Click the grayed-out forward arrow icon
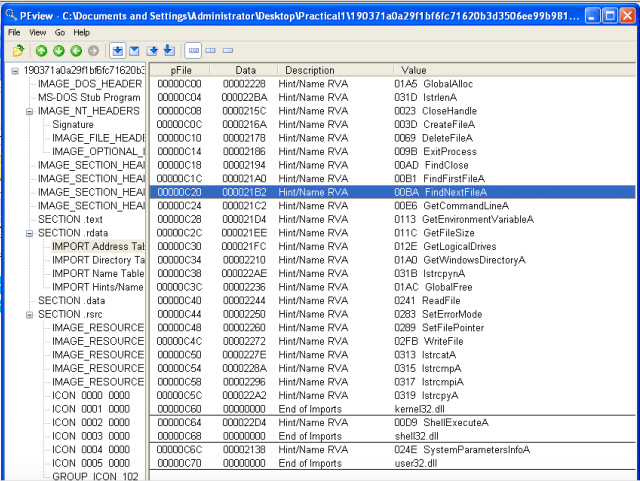The height and width of the screenshot is (481, 640). tap(93, 50)
